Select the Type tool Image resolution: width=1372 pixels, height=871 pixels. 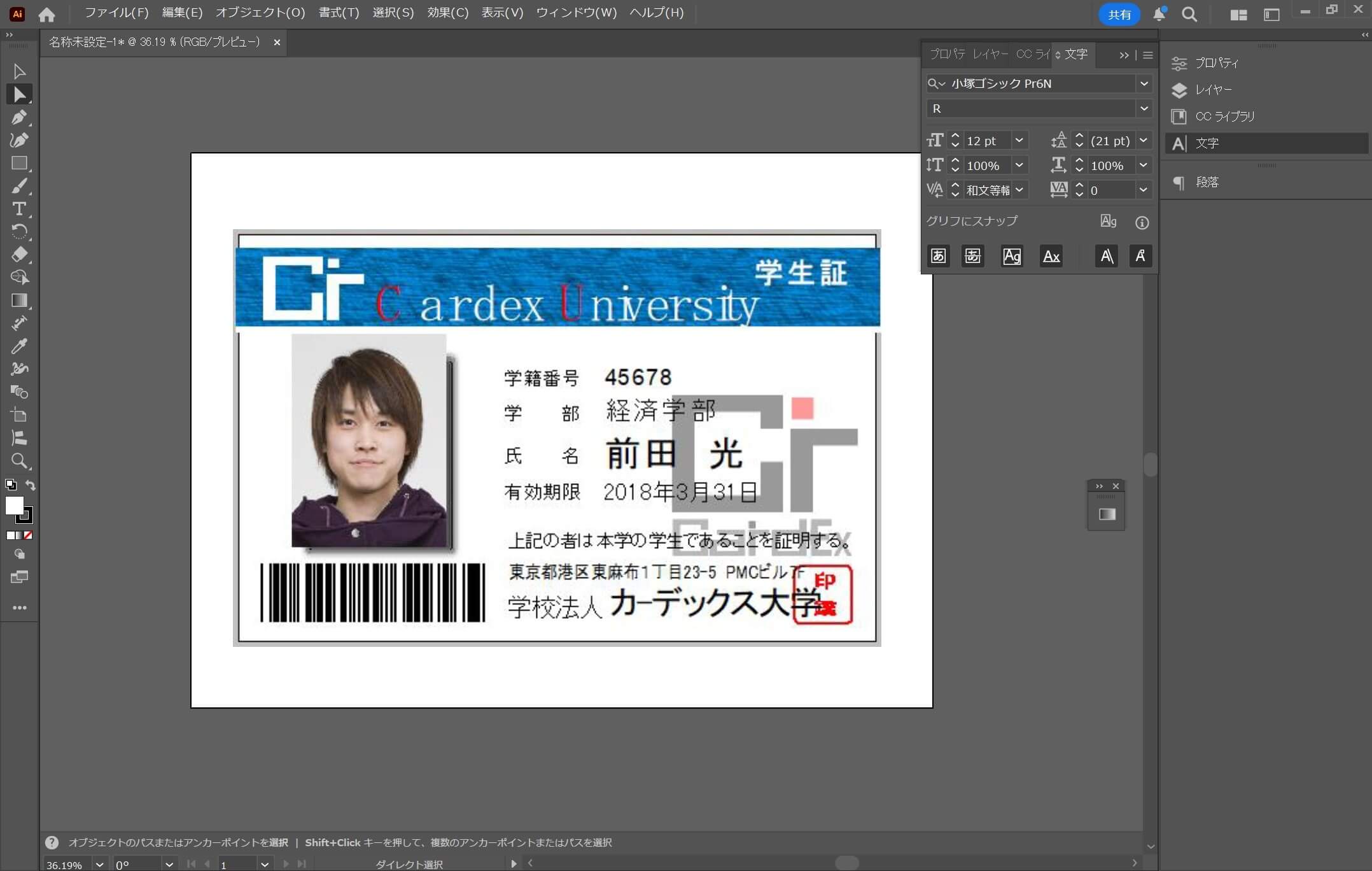[x=19, y=209]
